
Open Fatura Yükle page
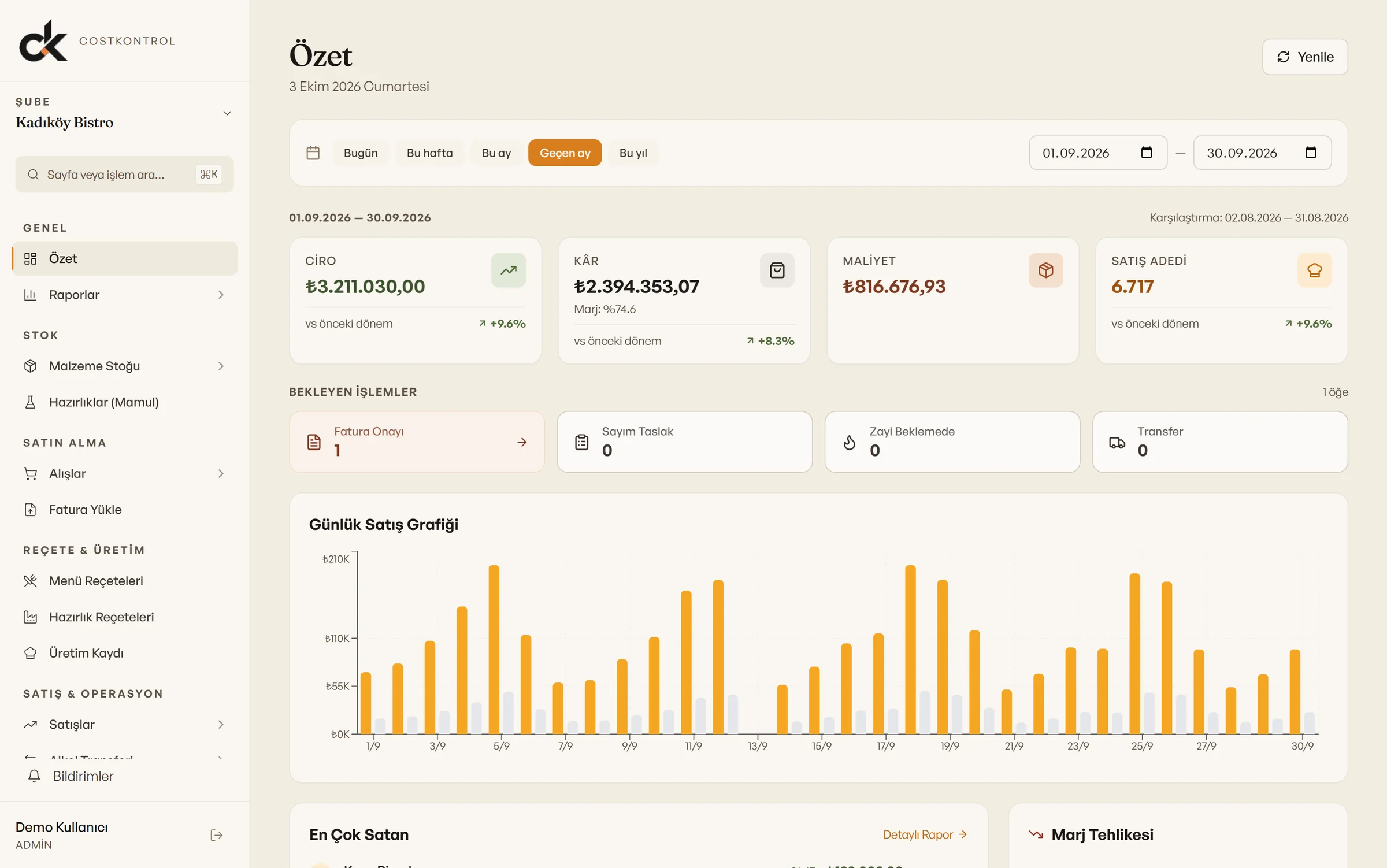pyautogui.click(x=124, y=510)
